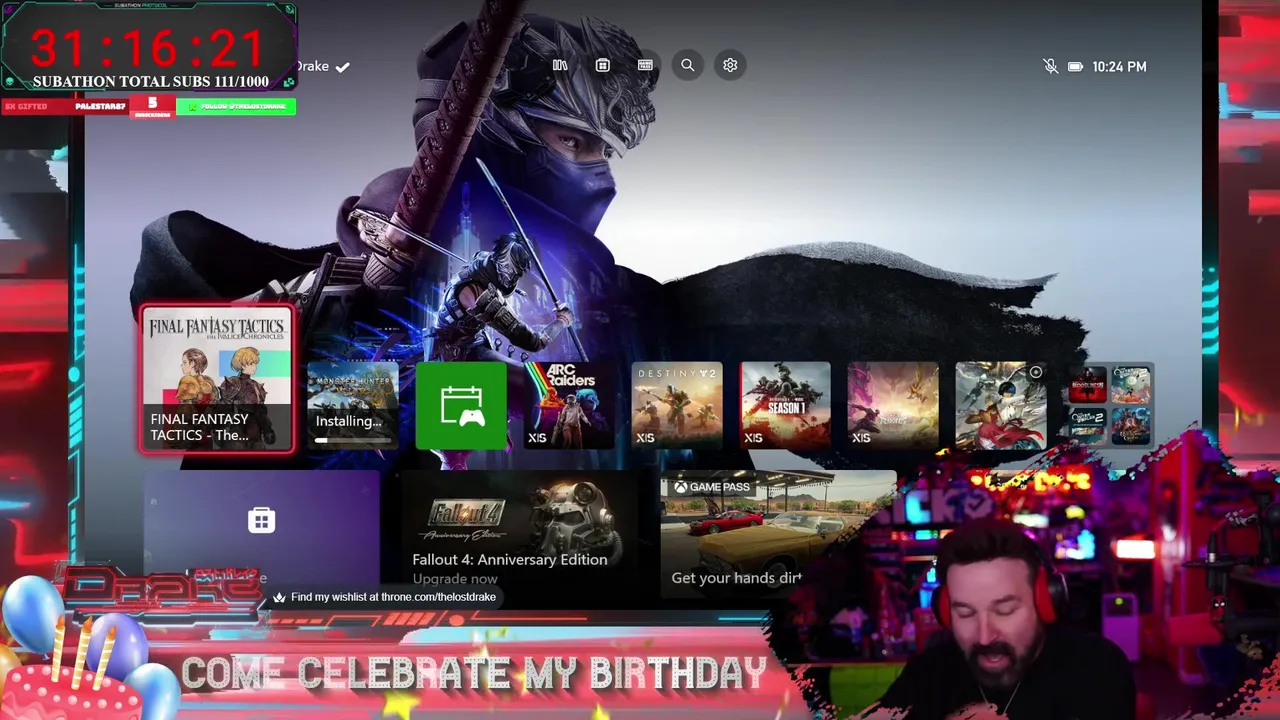Image resolution: width=1280 pixels, height=720 pixels.
Task: Open the Settings gear icon
Action: [x=730, y=65]
